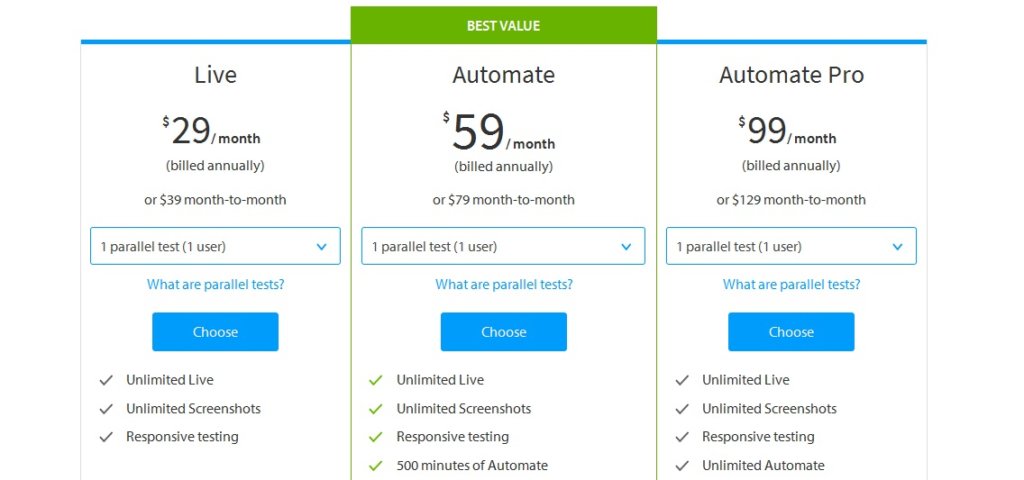Choose the Automate plan
This screenshot has height=480, width=1024.
pos(503,332)
